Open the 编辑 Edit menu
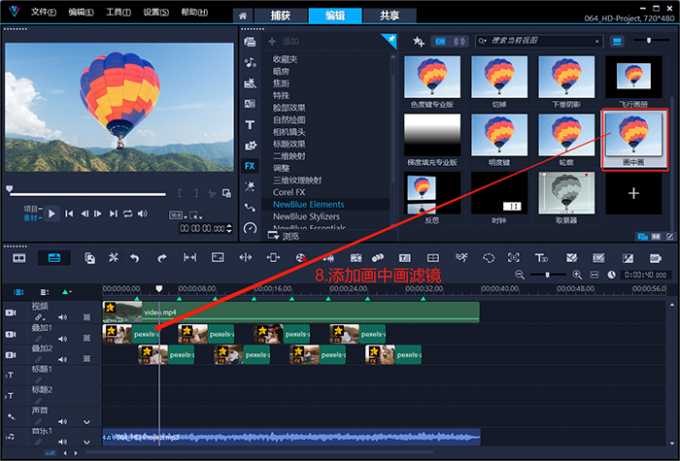This screenshot has width=680, height=461. pos(81,12)
